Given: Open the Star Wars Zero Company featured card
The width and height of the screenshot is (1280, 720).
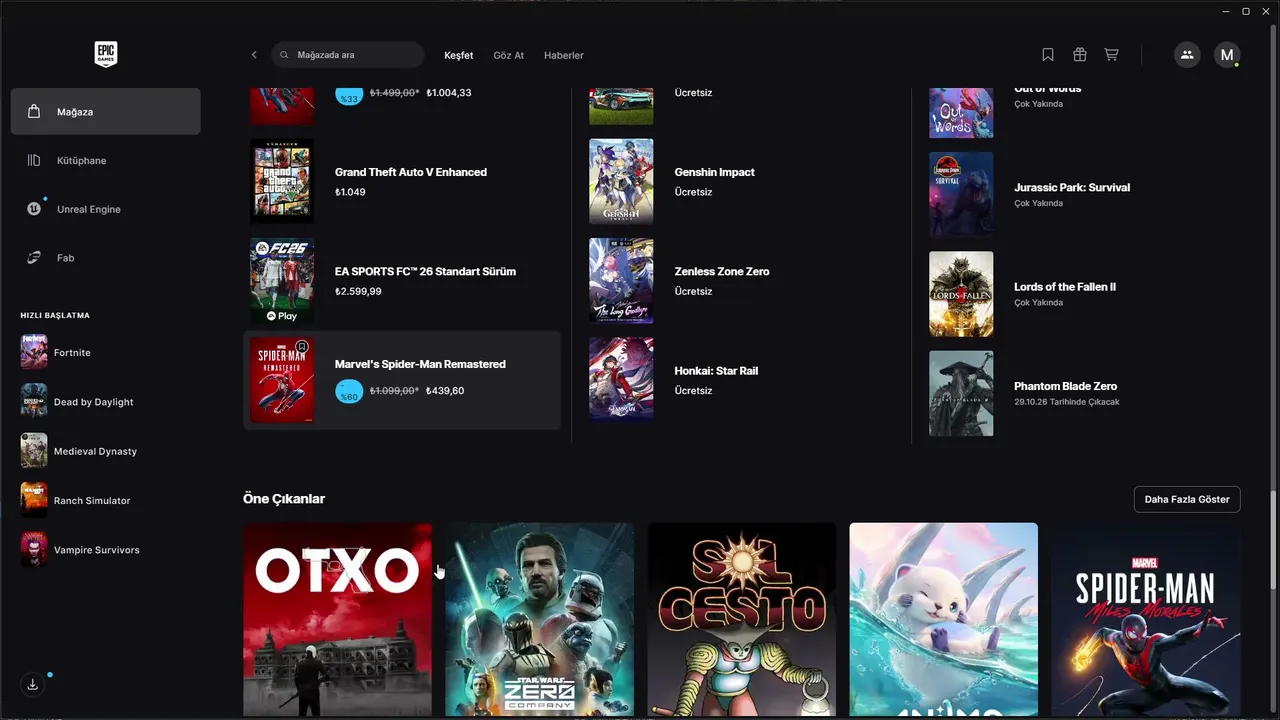Looking at the screenshot, I should pos(540,620).
